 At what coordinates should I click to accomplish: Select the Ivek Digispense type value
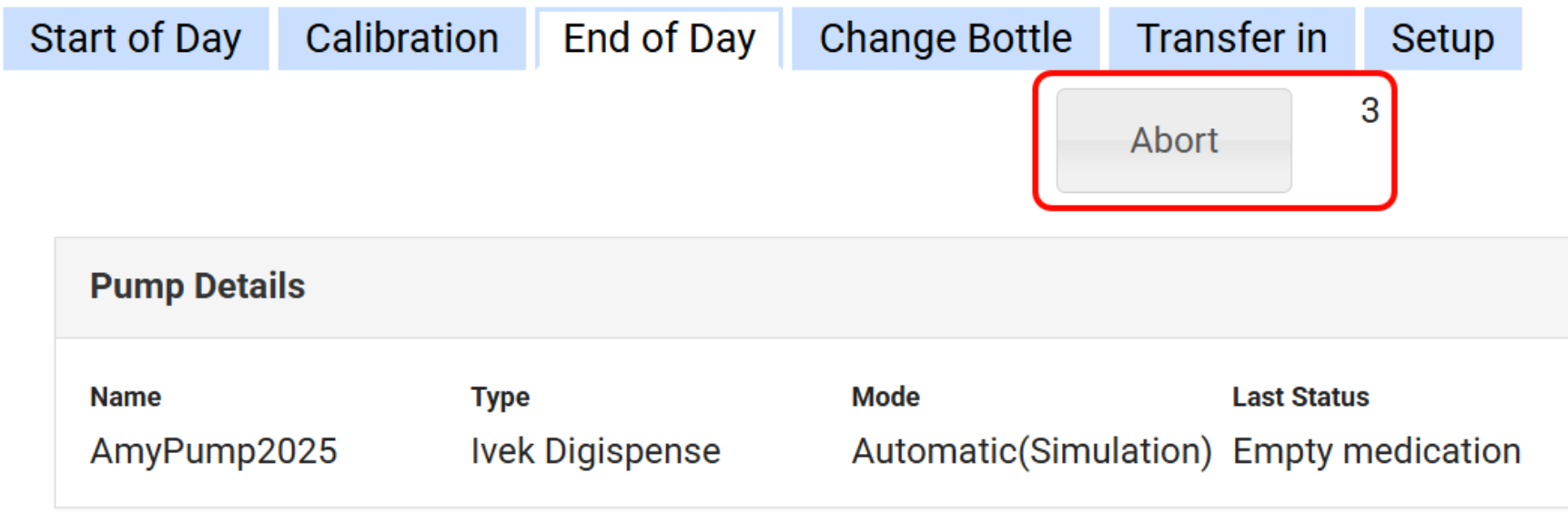click(x=595, y=451)
